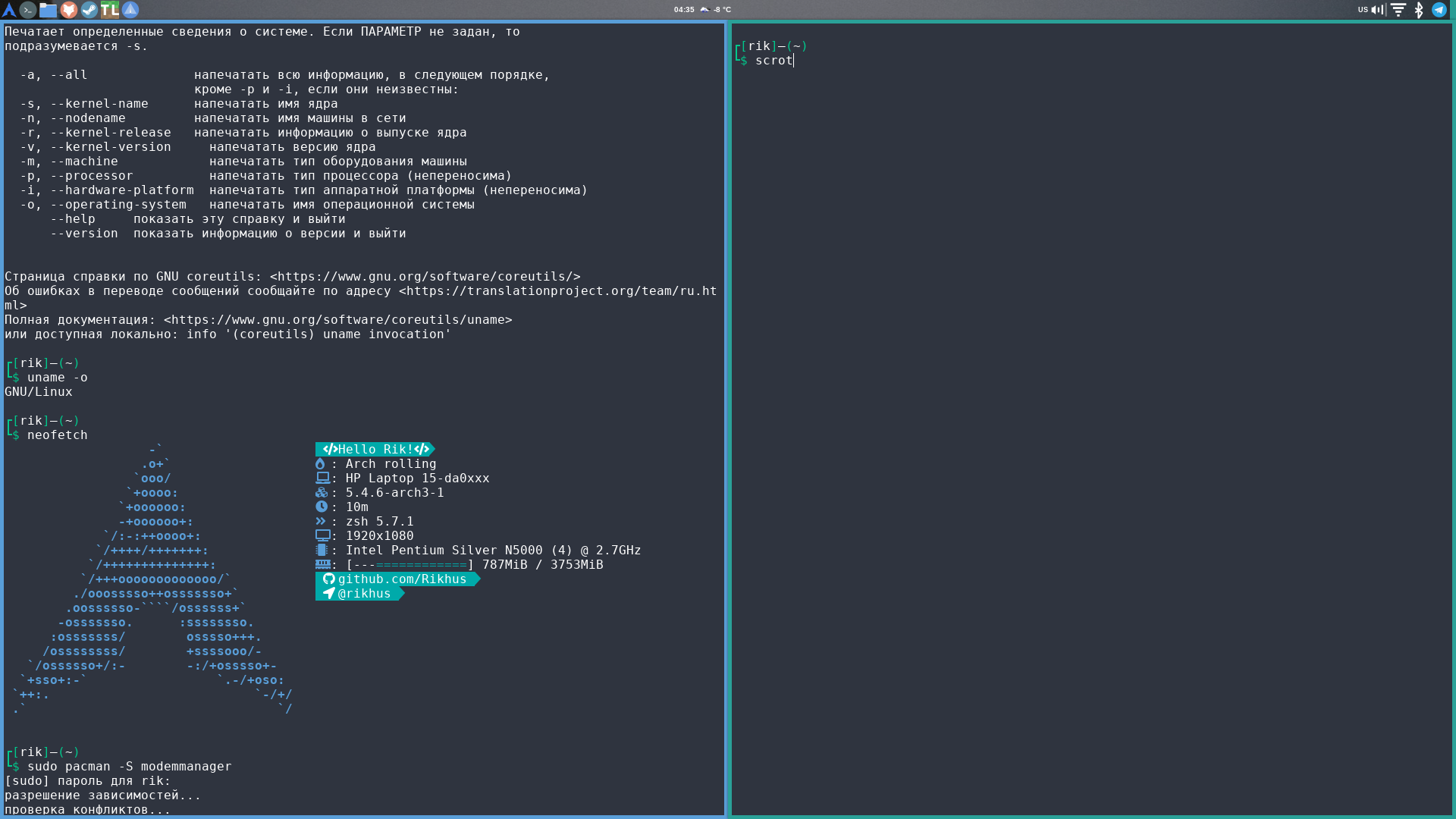Viewport: 1456px width, 819px height.
Task: Open the volume control tray icon
Action: point(1379,10)
